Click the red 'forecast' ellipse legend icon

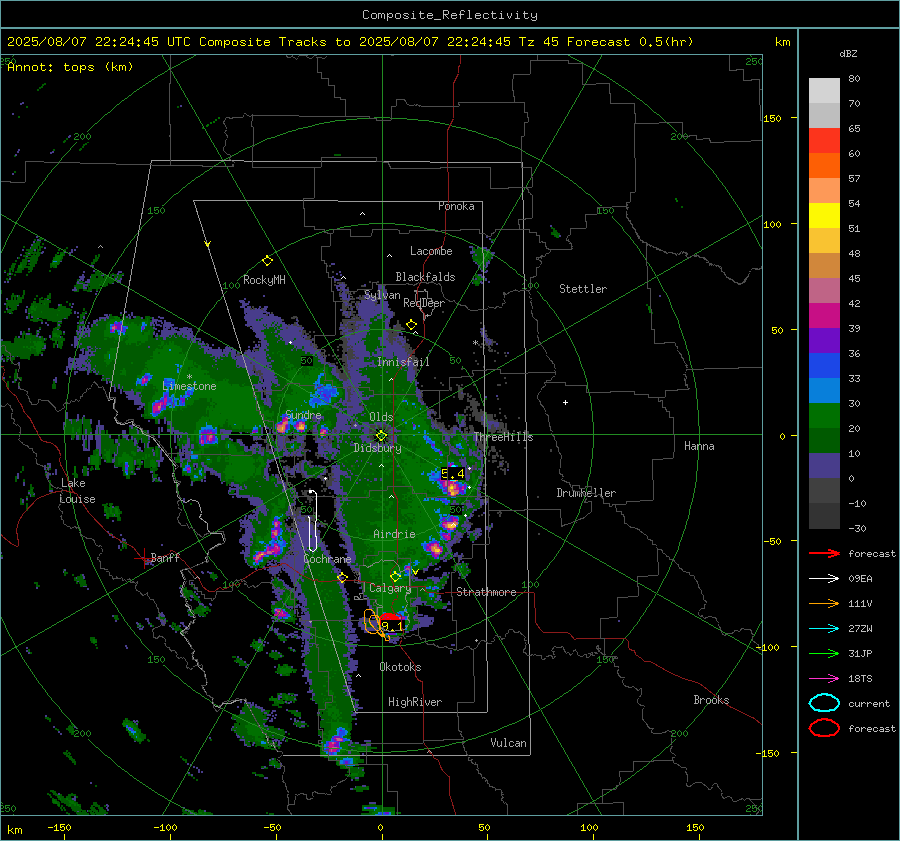pos(824,728)
